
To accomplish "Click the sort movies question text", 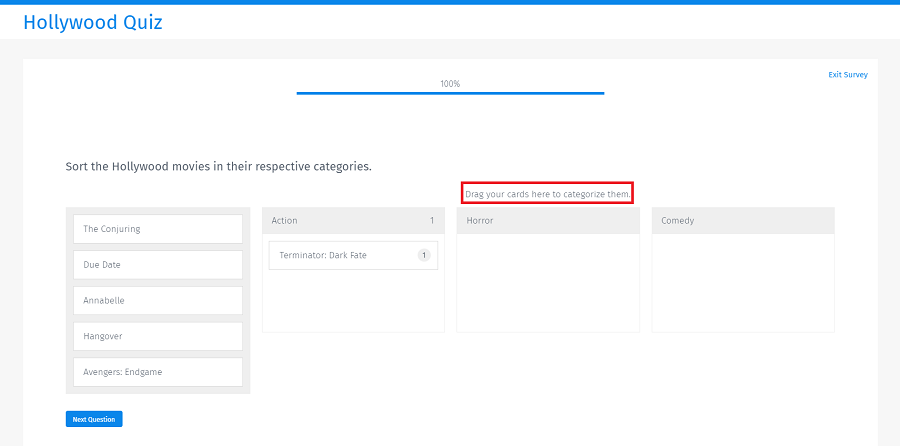I will [x=219, y=167].
